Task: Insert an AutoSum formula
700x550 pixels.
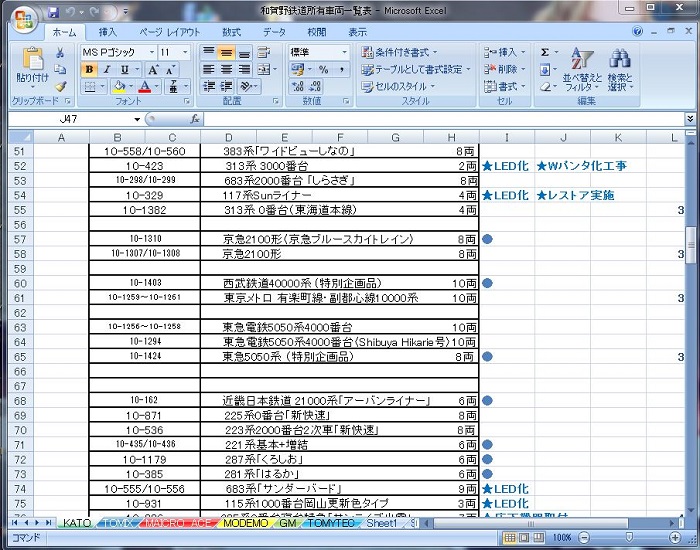Action: pos(545,53)
